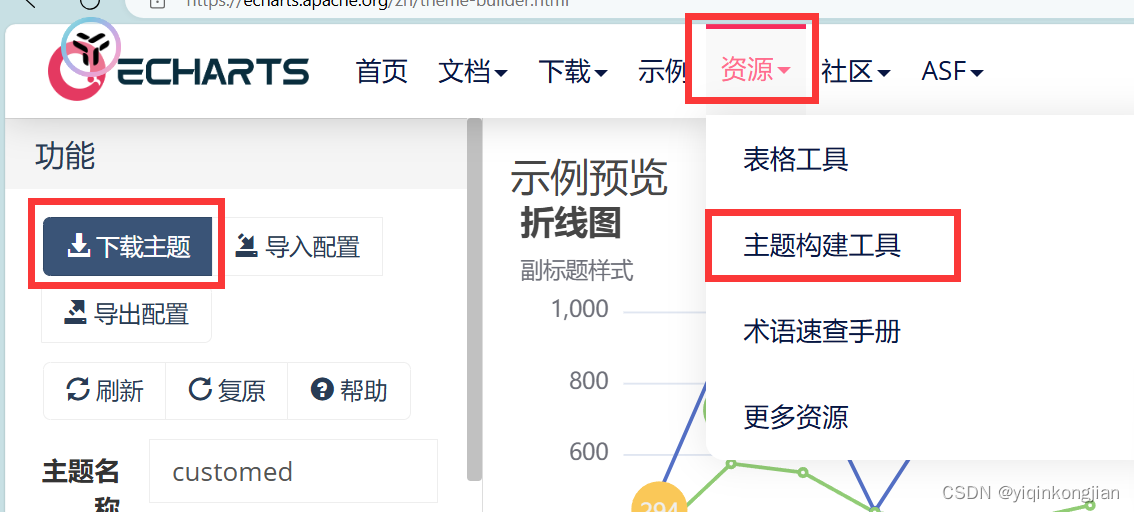Viewport: 1134px width, 512px height.
Task: Click the 复原 reset button
Action: click(x=227, y=391)
